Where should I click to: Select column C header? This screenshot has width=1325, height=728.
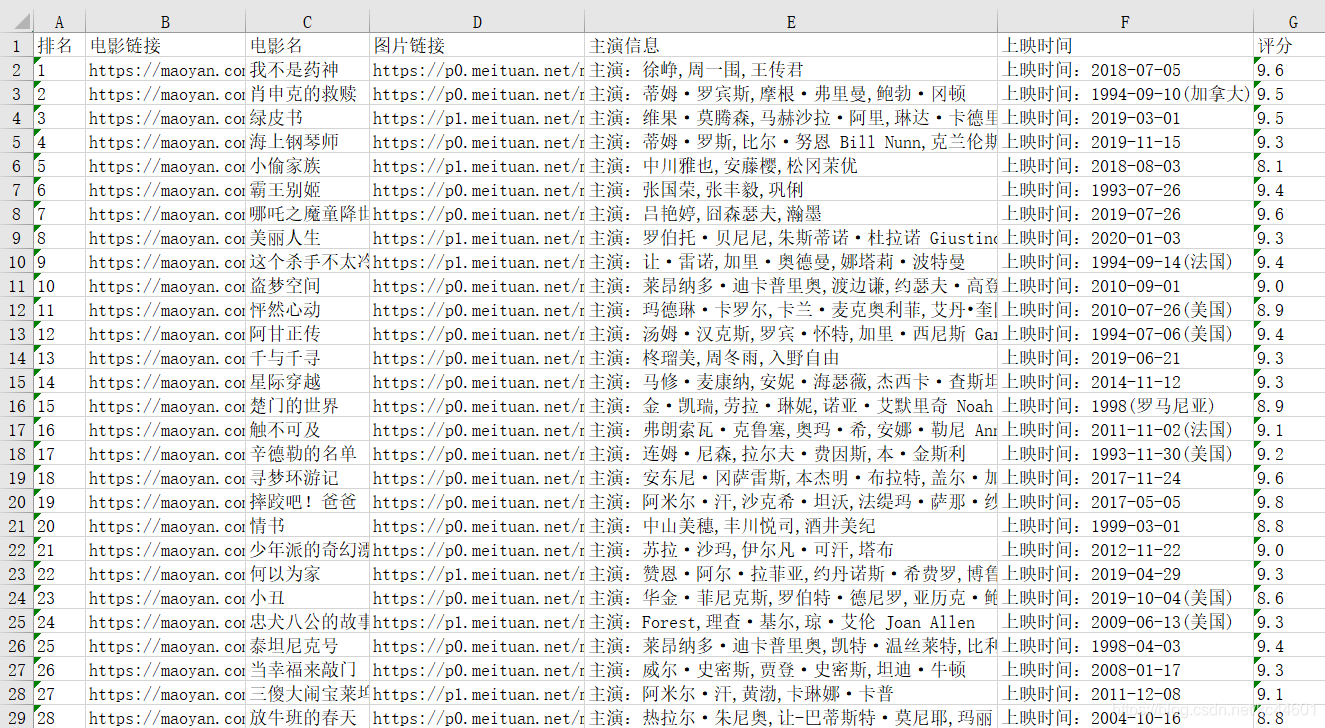307,21
